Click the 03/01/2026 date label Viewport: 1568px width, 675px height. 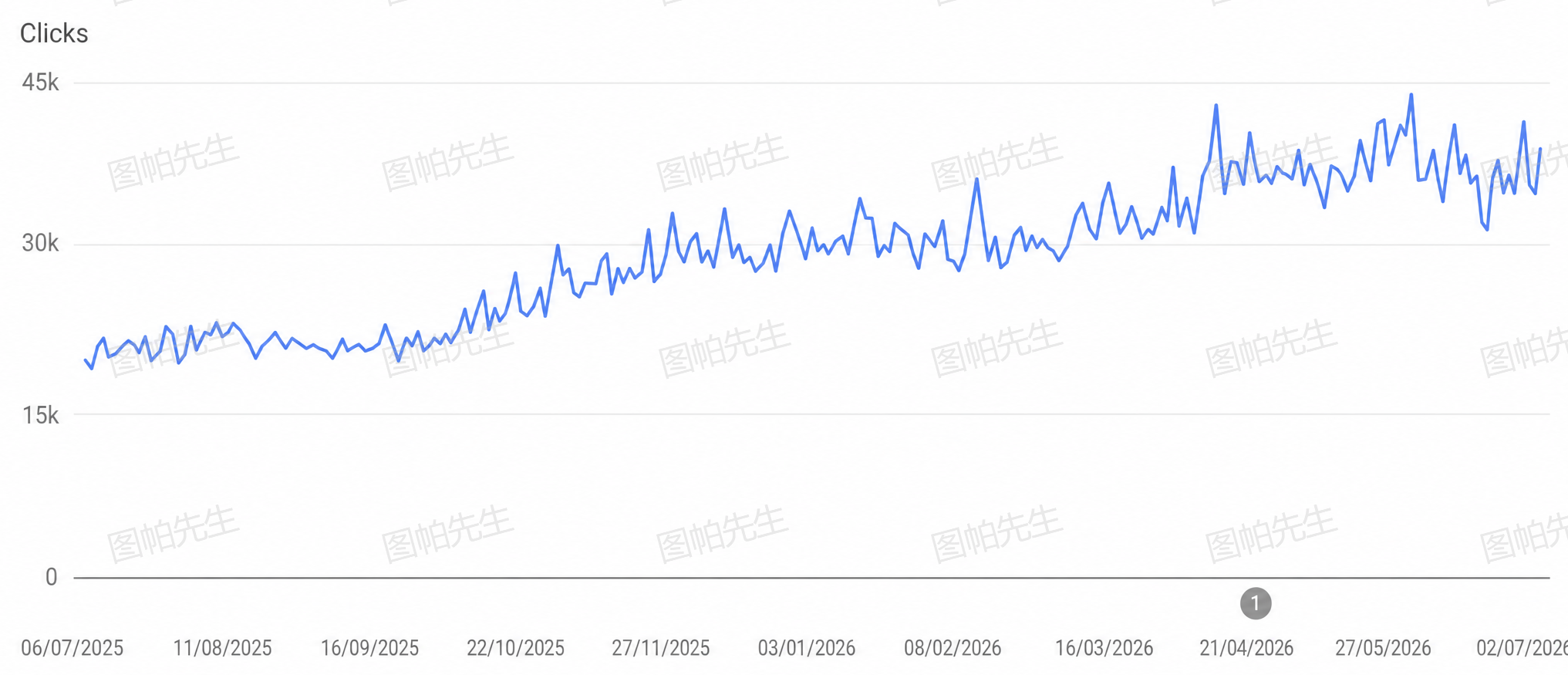tap(806, 648)
